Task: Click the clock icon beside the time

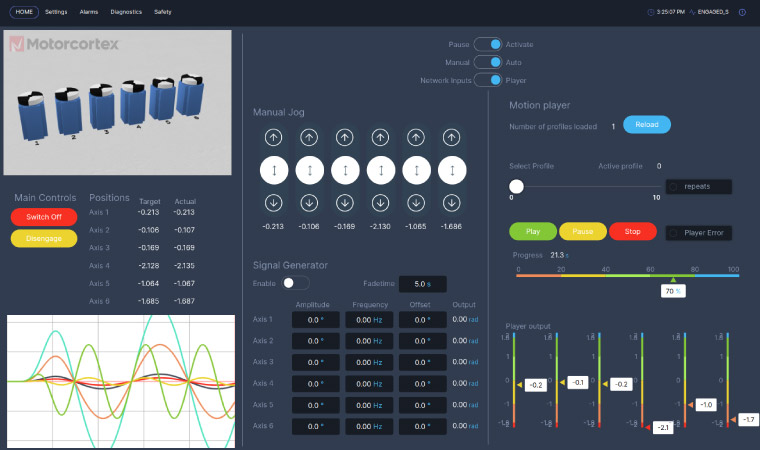Action: tap(651, 12)
